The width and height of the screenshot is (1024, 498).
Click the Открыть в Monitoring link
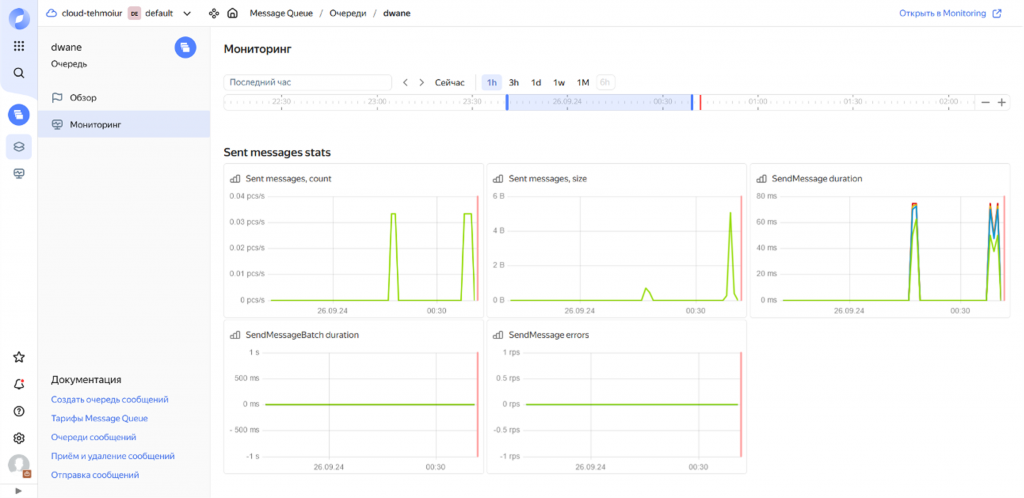pos(950,13)
